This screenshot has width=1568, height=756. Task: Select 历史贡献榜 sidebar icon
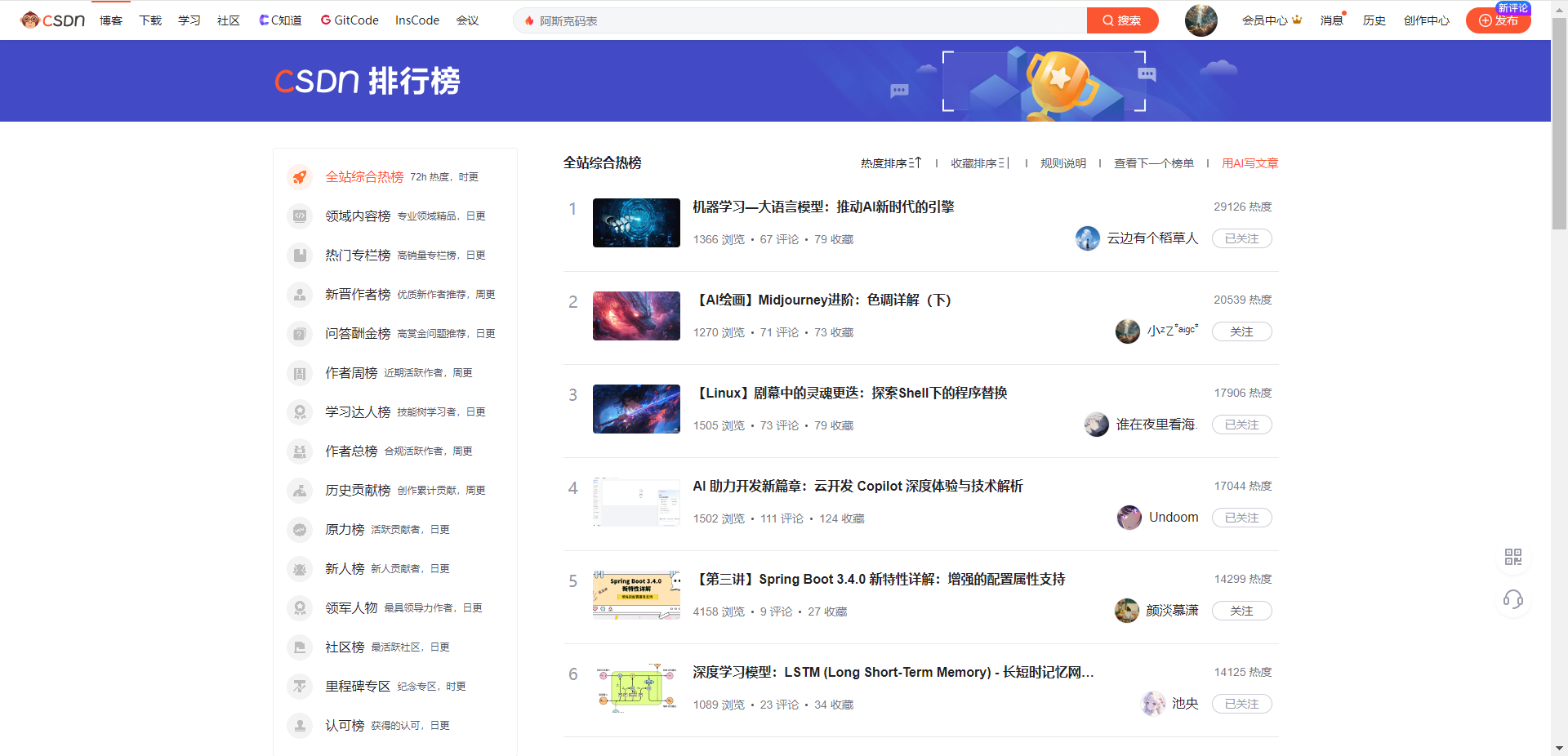point(300,491)
